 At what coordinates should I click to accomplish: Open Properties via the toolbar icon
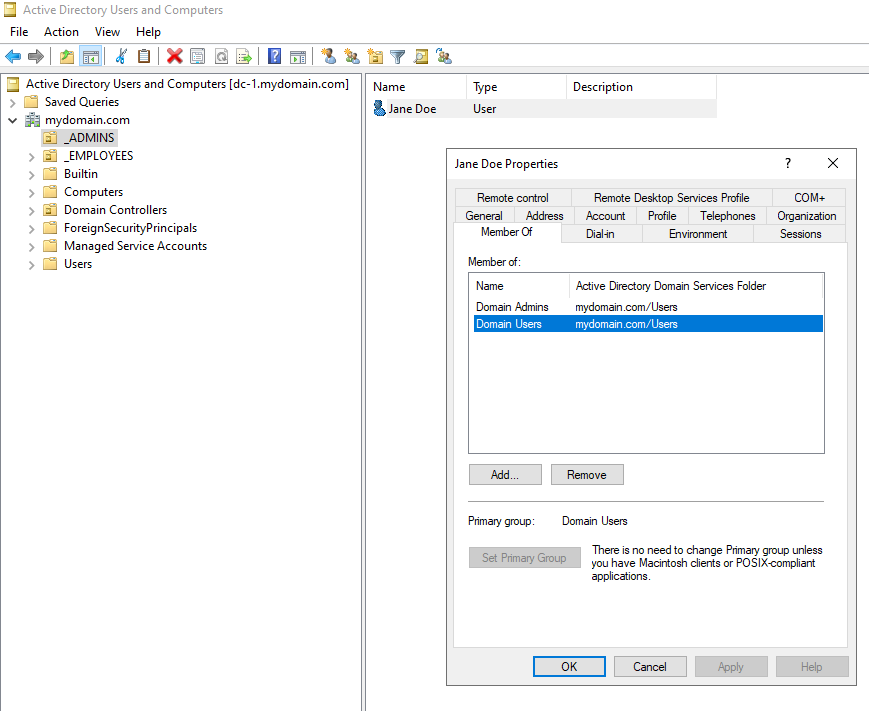197,56
